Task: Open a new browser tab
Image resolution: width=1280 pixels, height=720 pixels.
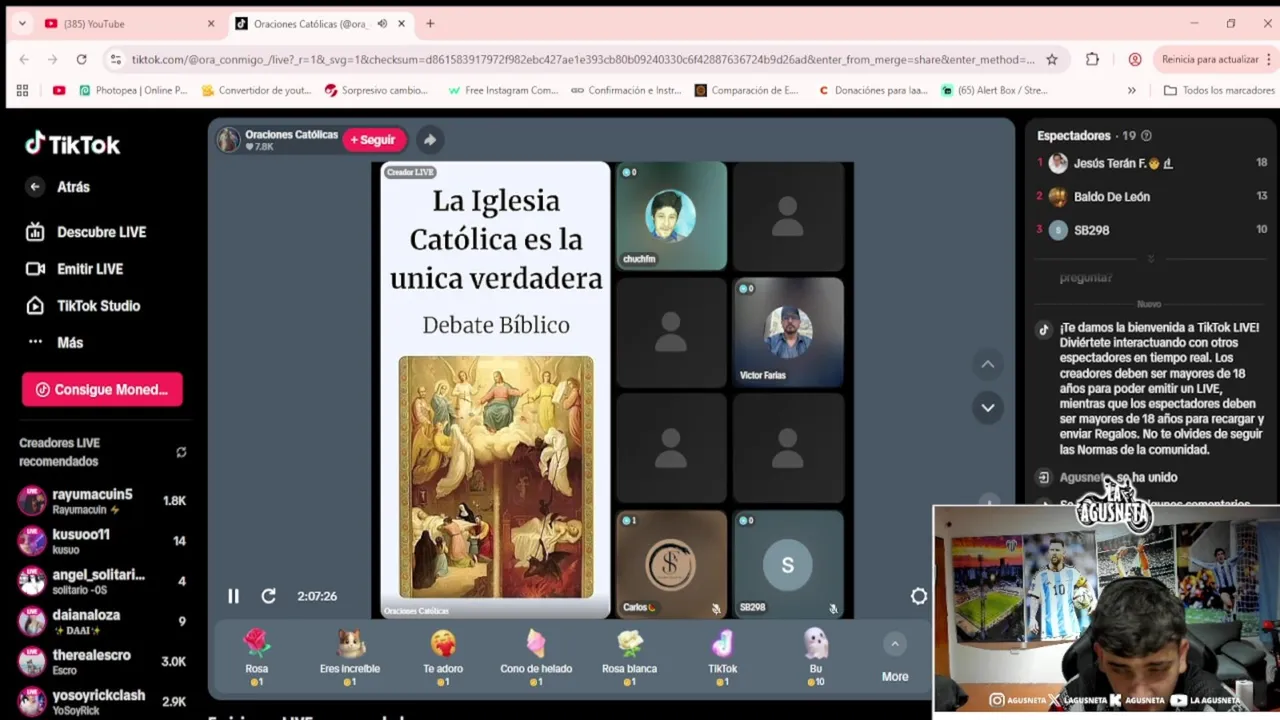Action: 430,24
